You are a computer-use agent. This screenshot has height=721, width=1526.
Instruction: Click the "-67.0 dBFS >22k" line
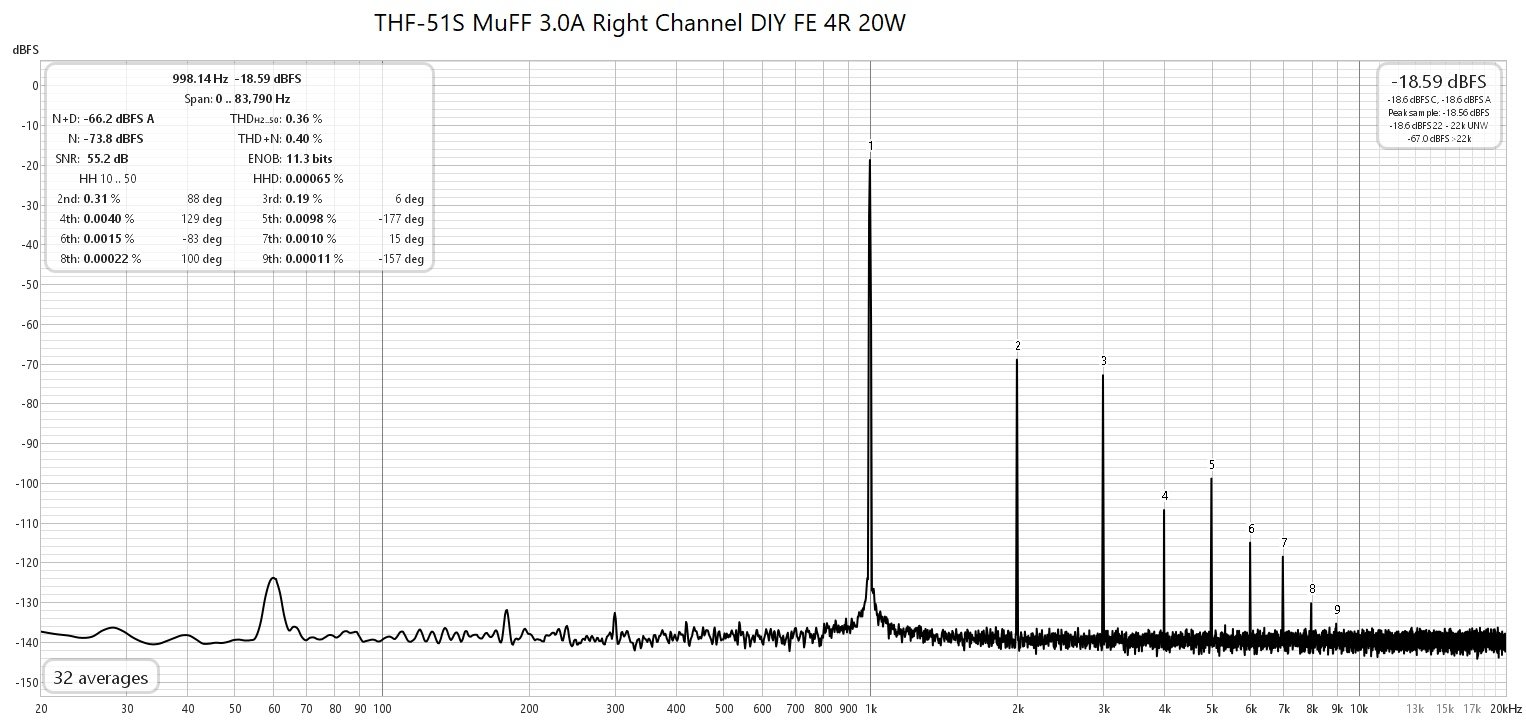pyautogui.click(x=1439, y=138)
